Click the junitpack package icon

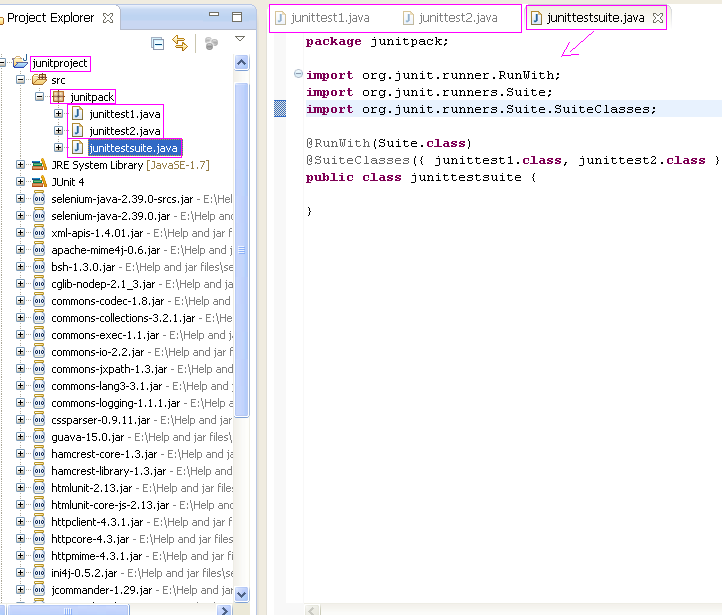[58, 97]
